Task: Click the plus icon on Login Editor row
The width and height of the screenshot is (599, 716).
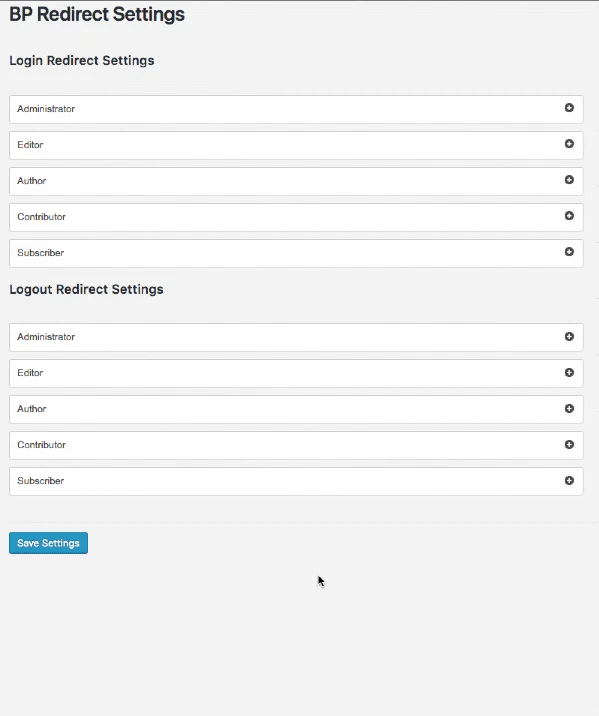Action: pyautogui.click(x=569, y=144)
